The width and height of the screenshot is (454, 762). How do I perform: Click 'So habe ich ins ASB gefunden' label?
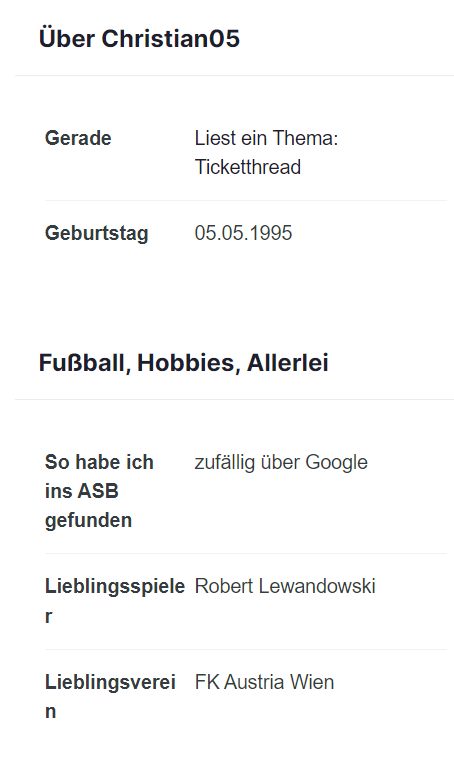click(99, 491)
